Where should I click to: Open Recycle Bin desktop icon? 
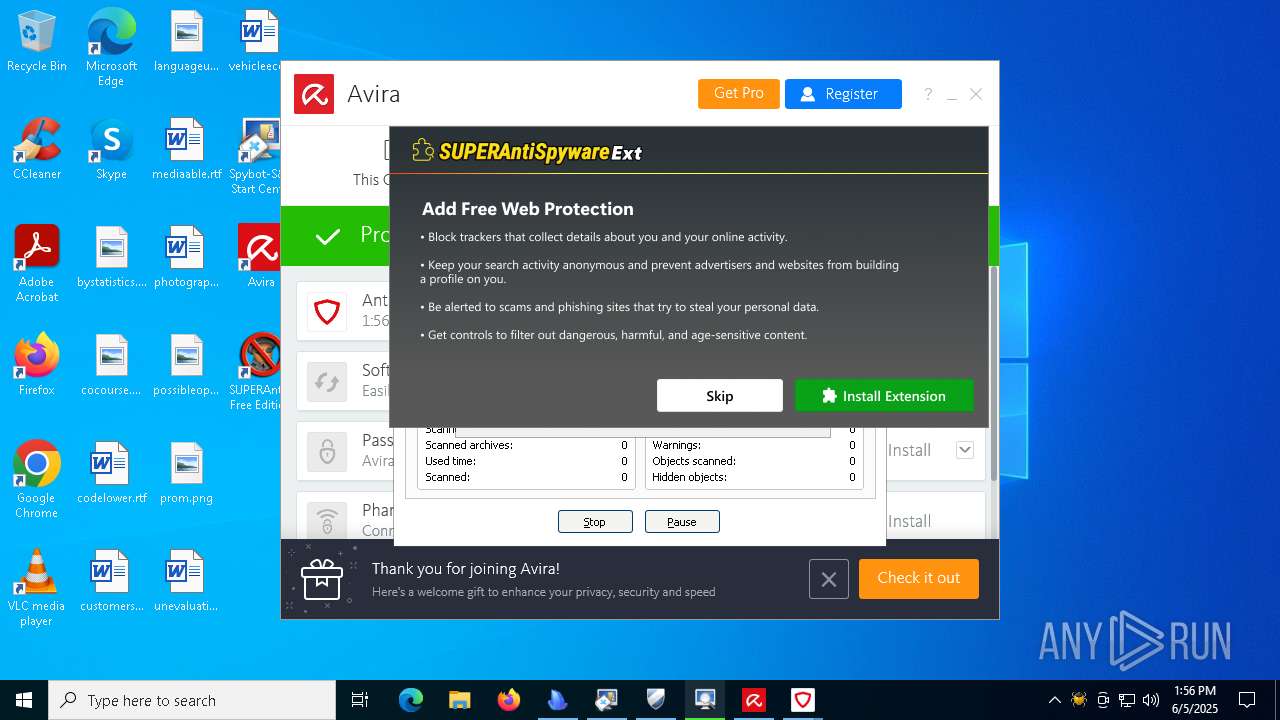37,42
